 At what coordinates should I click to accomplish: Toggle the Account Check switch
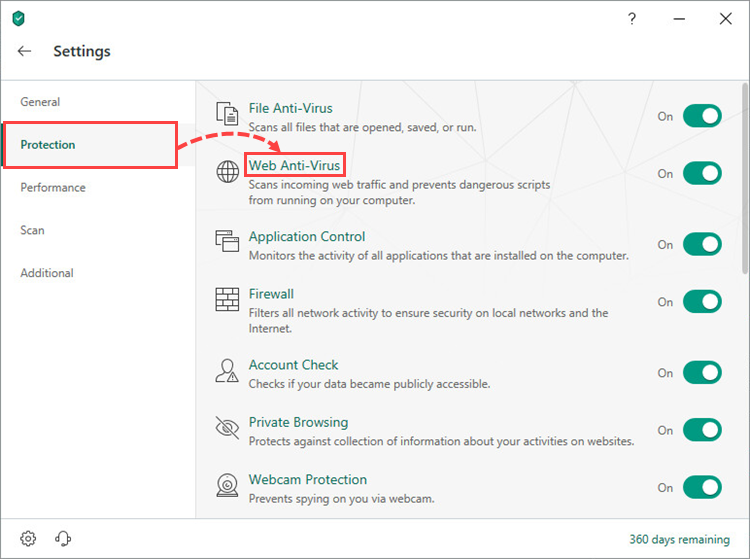(x=702, y=373)
